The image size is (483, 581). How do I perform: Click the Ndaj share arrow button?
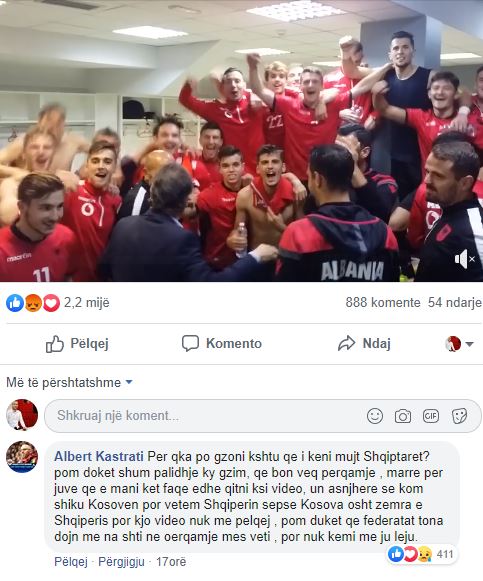point(364,343)
